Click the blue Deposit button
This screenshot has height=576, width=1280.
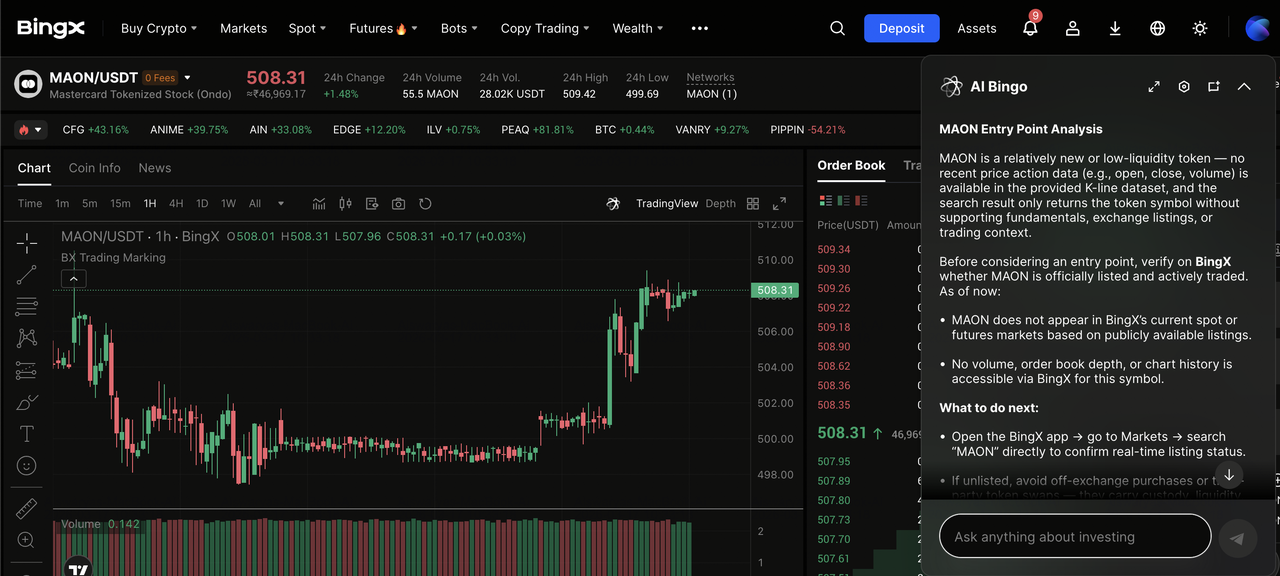pos(901,28)
